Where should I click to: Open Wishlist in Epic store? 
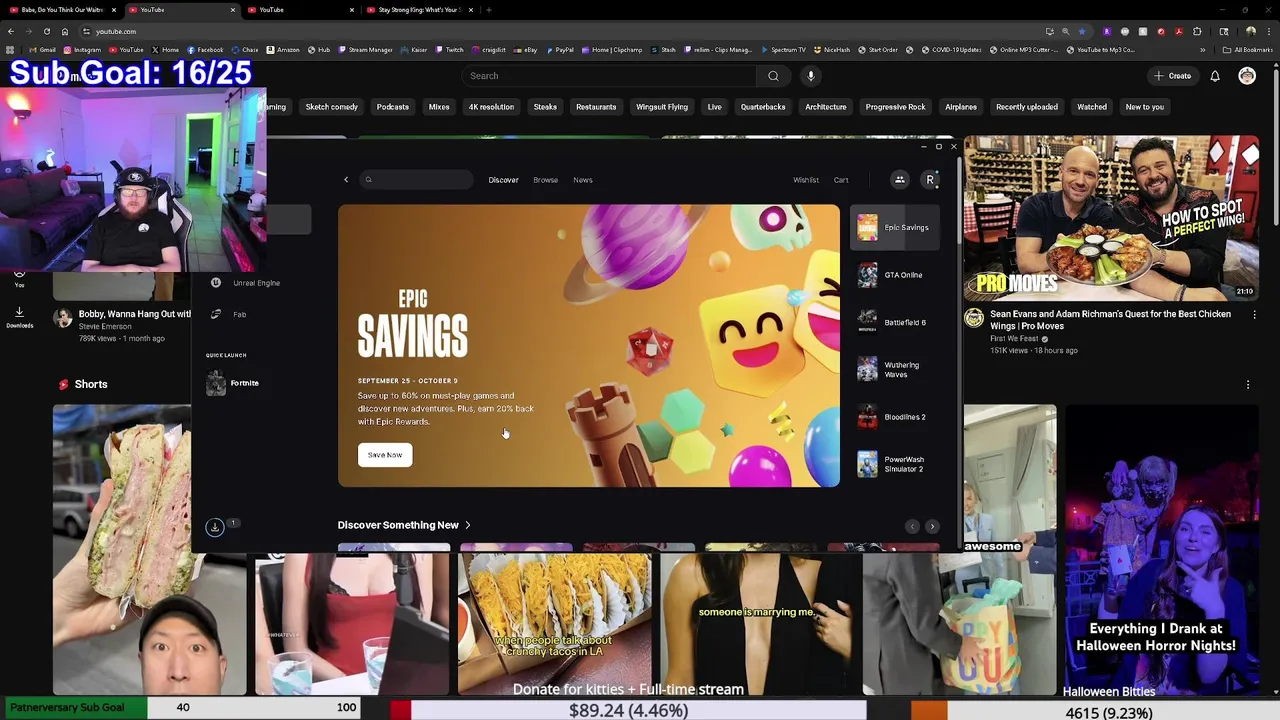pos(806,180)
